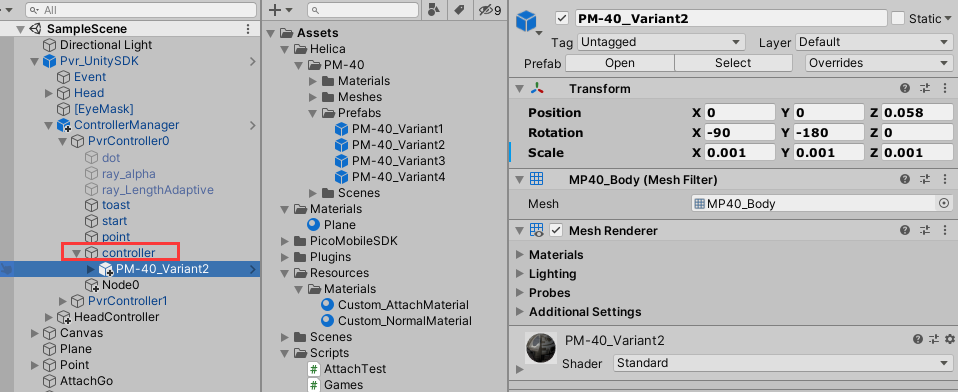Click the Unity logo icon beside SampleScene
Viewport: 961px width, 392px height.
point(35,29)
